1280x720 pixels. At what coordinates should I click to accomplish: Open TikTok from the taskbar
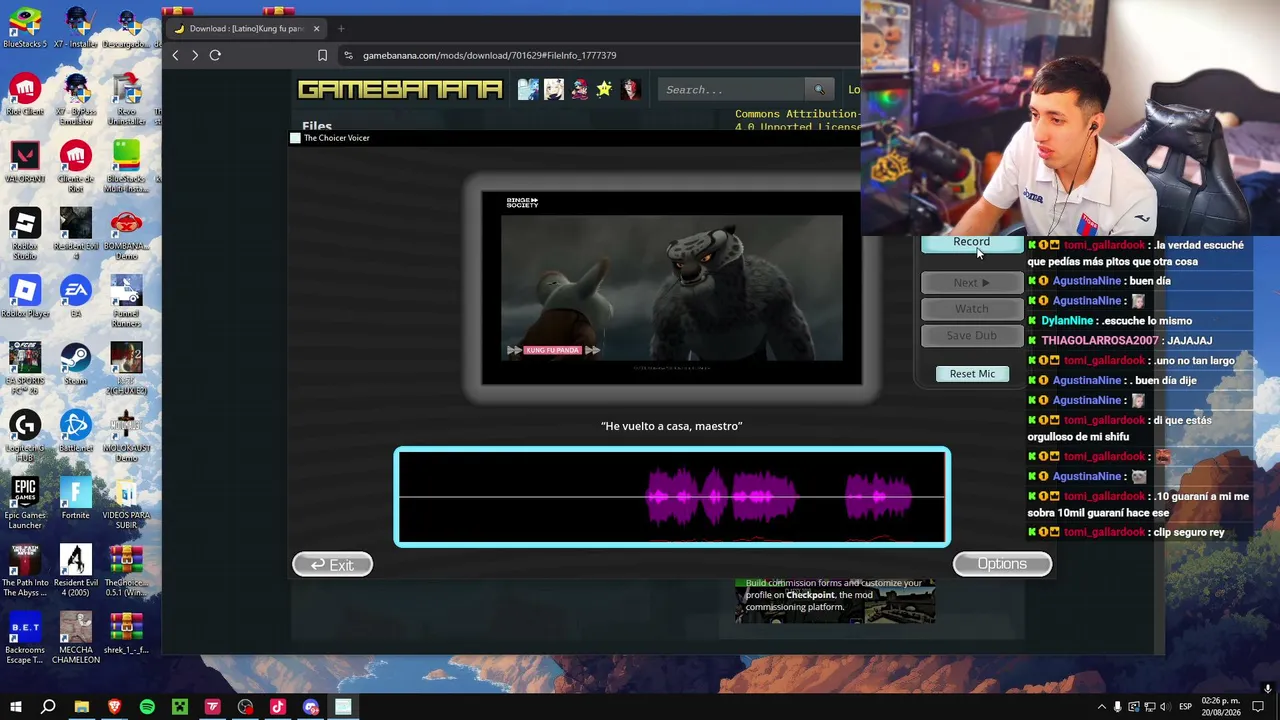278,707
